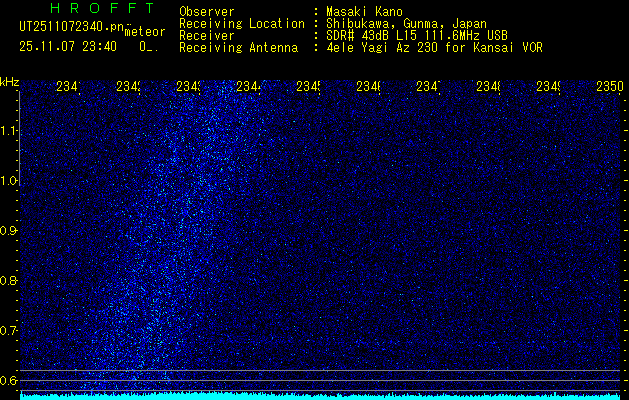Image resolution: width=629 pixels, height=400 pixels.
Task: Click the 0.9 kHz frequency tick label
Action: point(8,231)
